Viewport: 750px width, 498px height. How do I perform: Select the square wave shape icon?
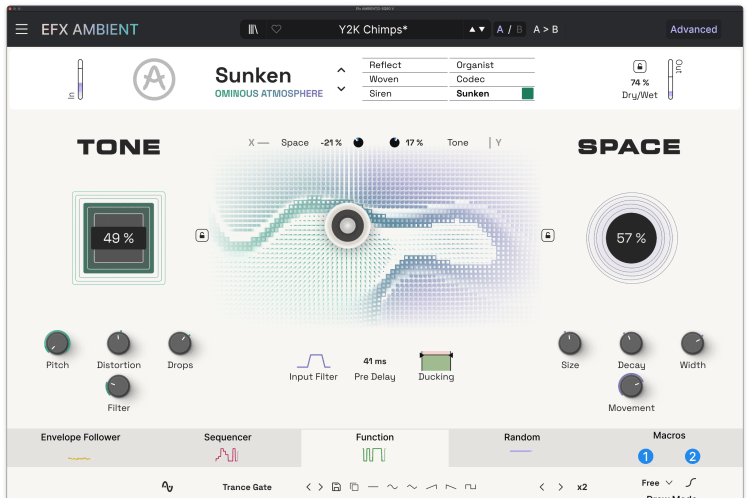tap(470, 487)
